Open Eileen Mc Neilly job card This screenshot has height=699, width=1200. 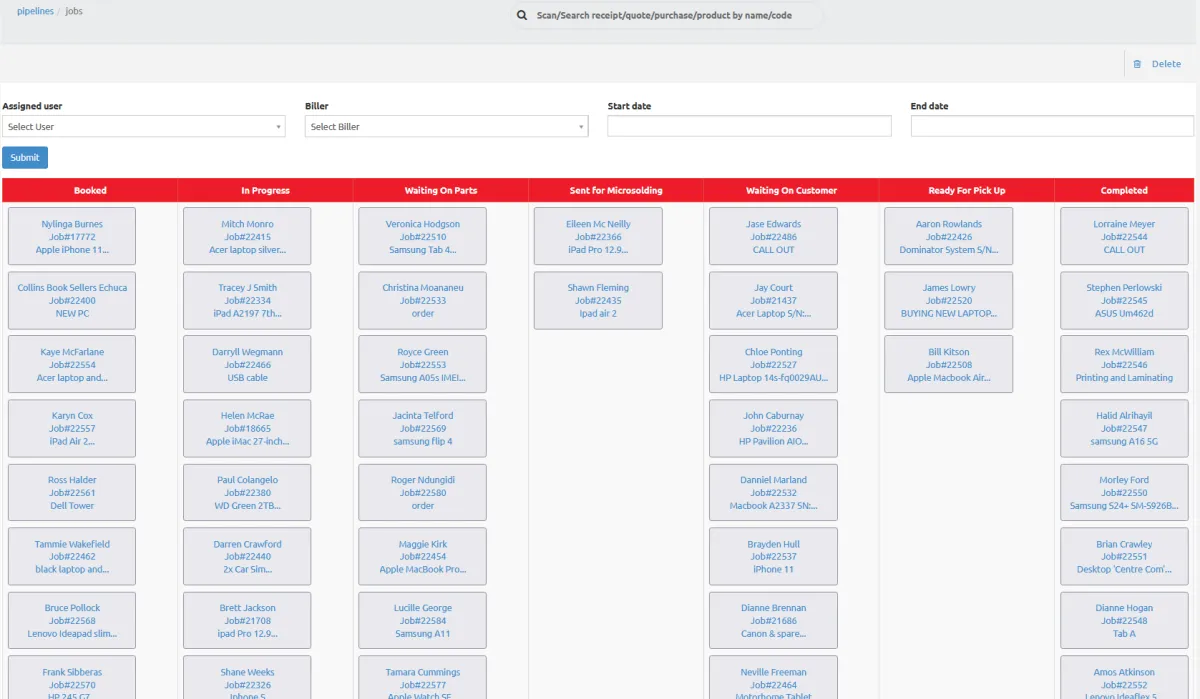click(598, 237)
